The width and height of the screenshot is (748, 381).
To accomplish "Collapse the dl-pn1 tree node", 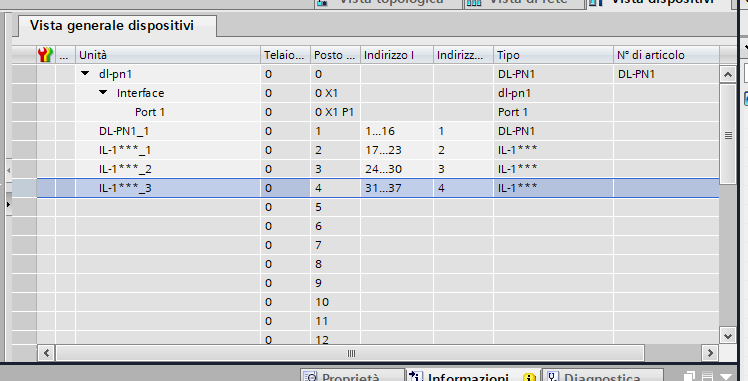I will click(x=85, y=73).
